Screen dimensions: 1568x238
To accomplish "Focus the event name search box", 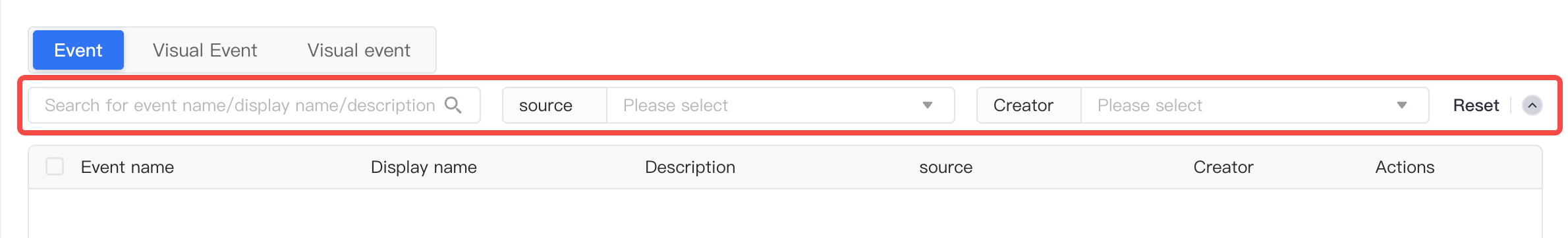I will 254,105.
